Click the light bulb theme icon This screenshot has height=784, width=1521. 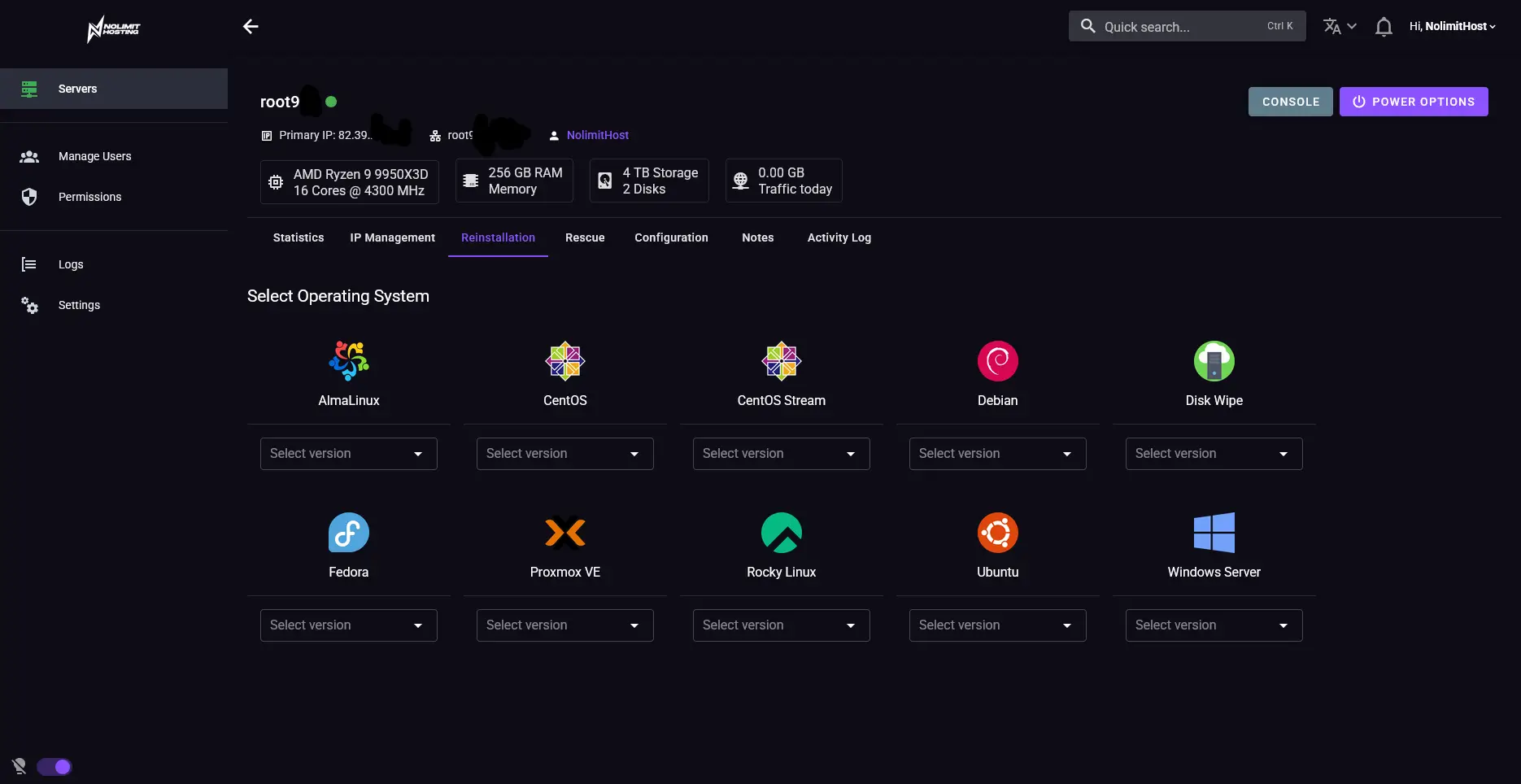(x=20, y=766)
